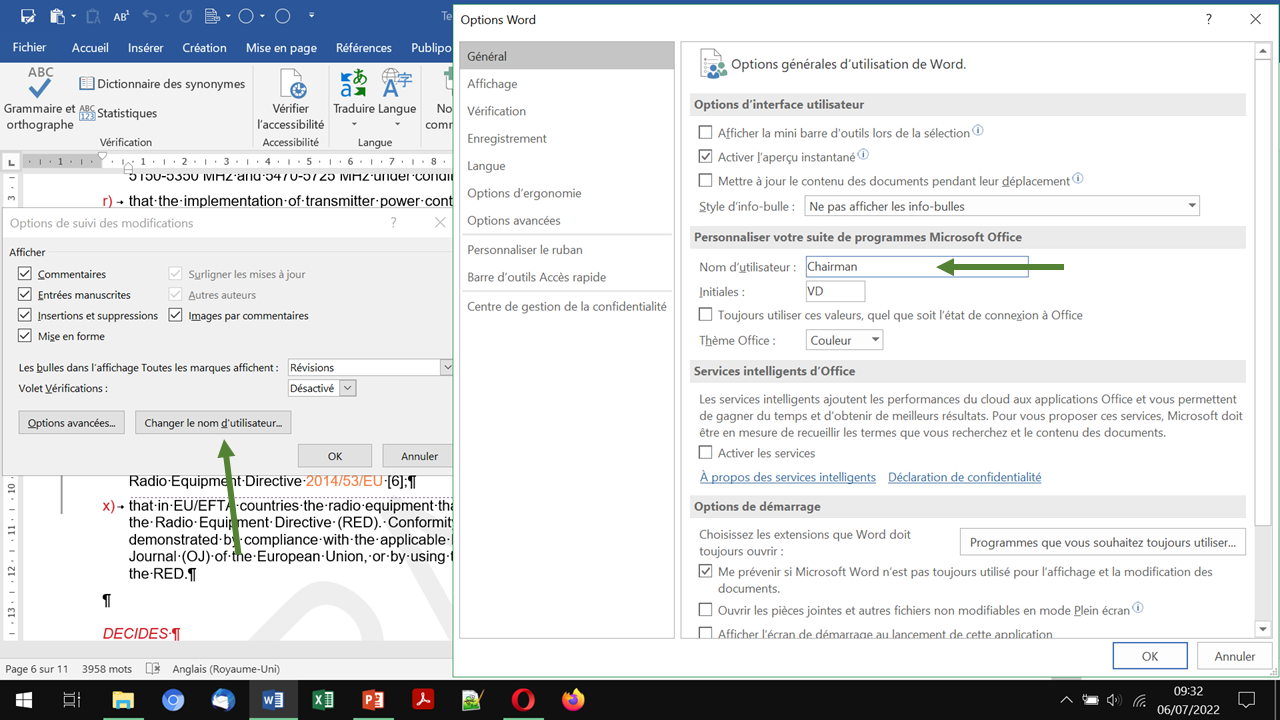Click the Initiales field
1280x720 pixels.
tap(835, 292)
